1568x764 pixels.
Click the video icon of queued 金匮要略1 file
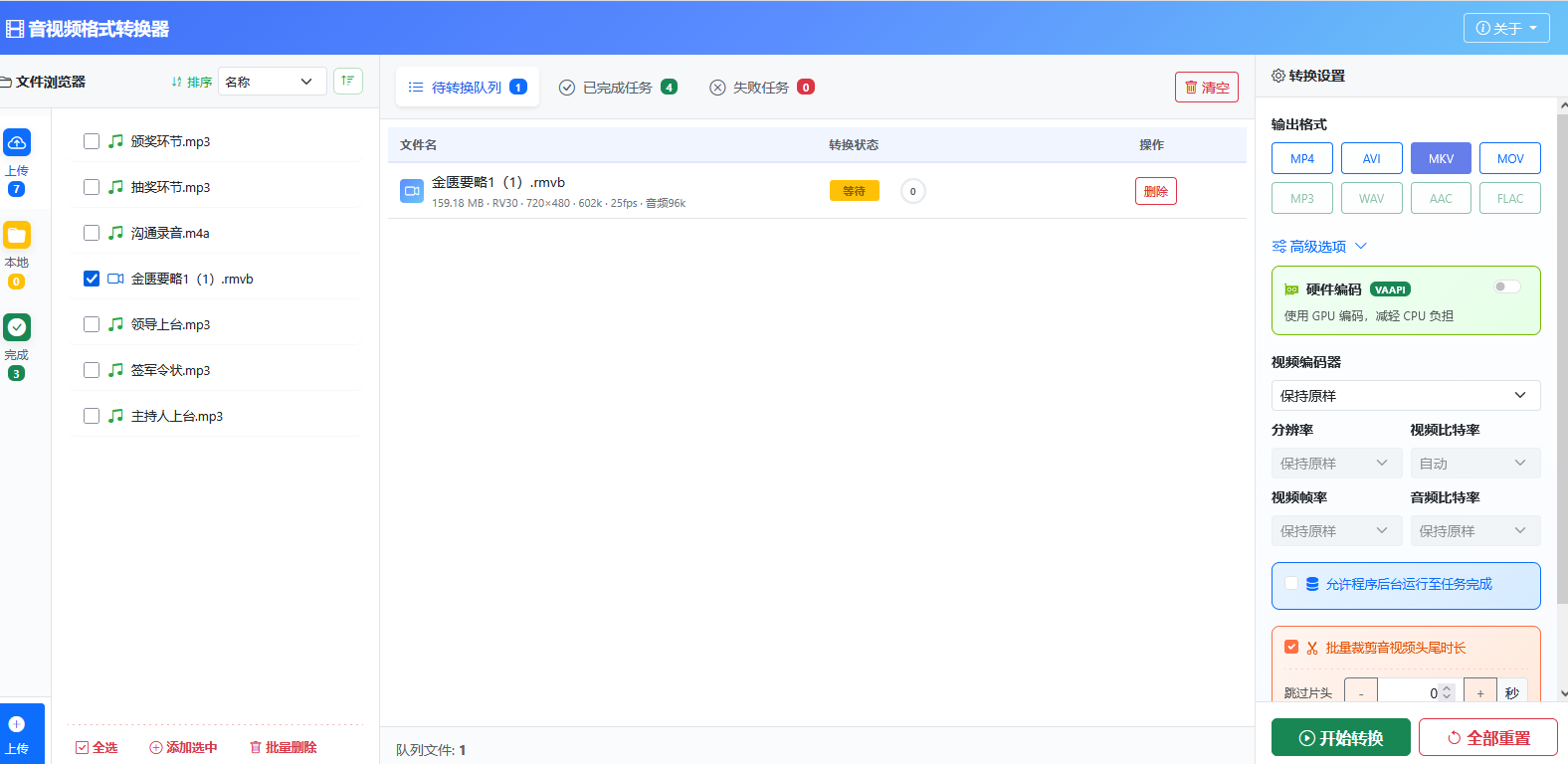[x=412, y=191]
